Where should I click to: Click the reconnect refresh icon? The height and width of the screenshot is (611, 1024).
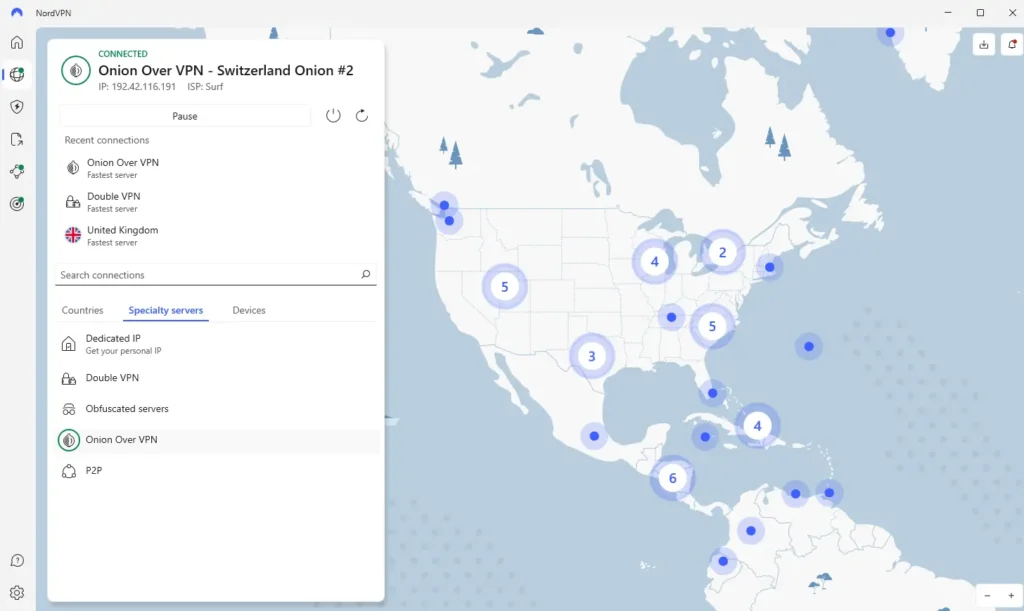[362, 116]
